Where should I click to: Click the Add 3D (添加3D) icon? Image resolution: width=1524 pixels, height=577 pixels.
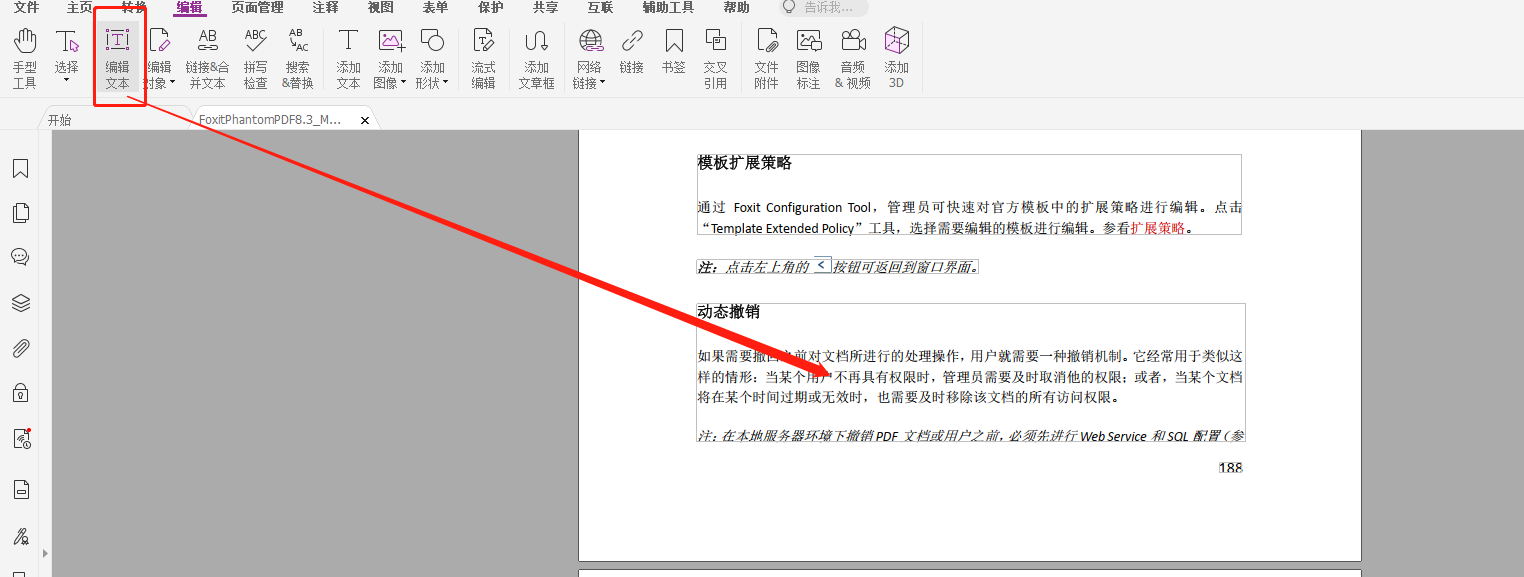[x=896, y=58]
